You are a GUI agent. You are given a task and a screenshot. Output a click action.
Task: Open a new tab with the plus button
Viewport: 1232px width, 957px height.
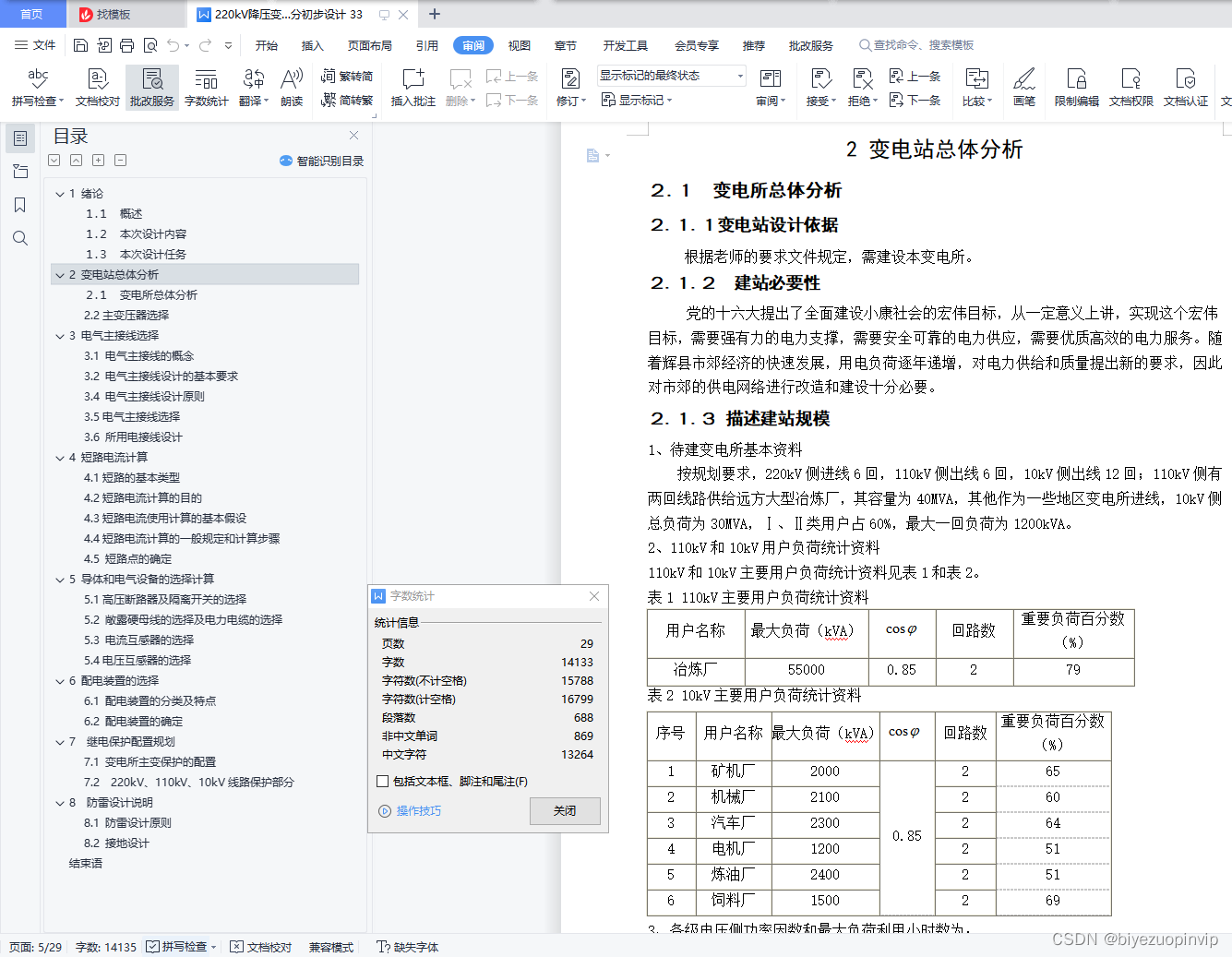click(435, 14)
